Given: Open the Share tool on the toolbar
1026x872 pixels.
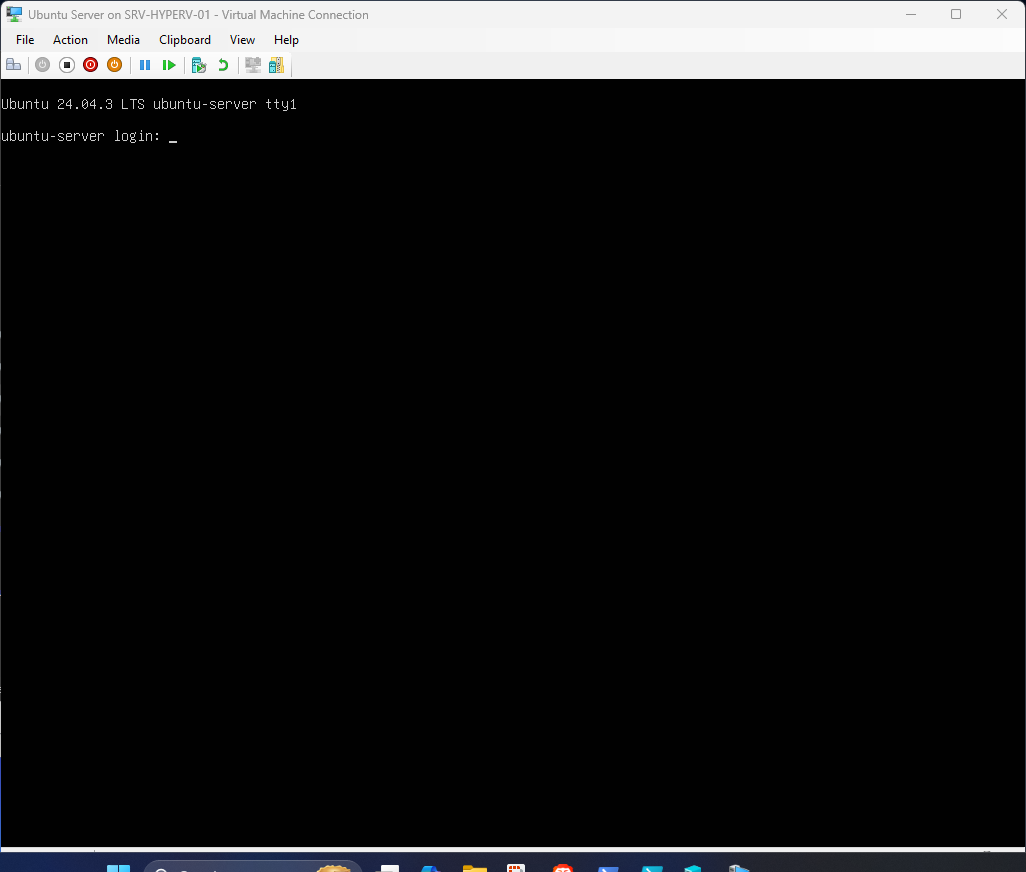Looking at the screenshot, I should pyautogui.click(x=276, y=64).
